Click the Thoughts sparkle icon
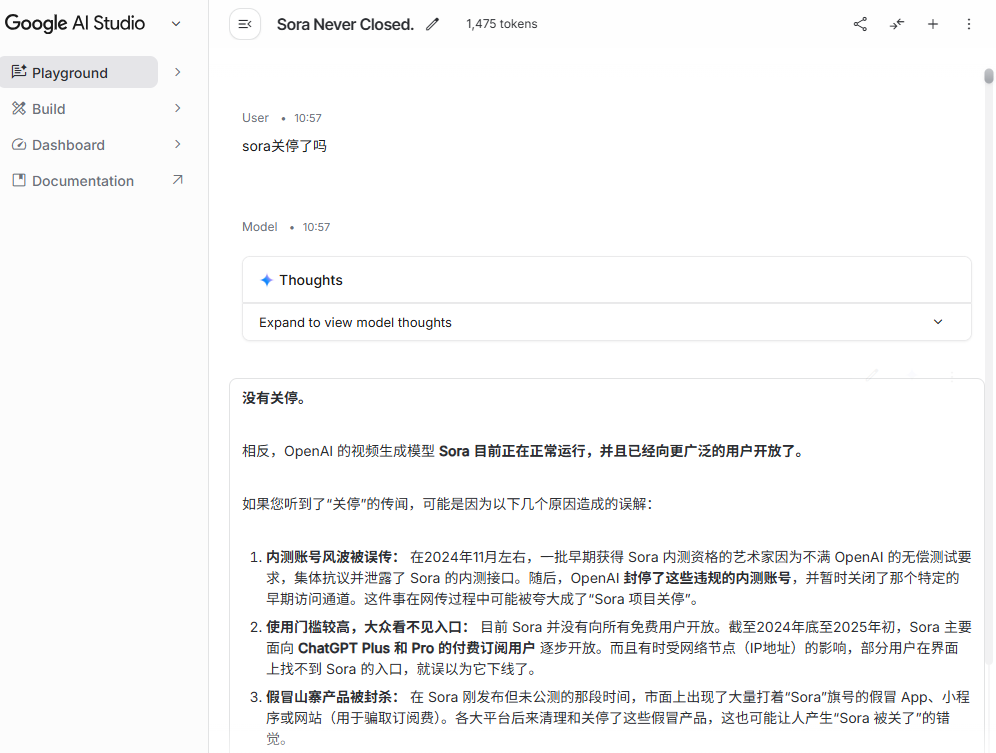Screen dimensions: 996x753 [x=266, y=280]
